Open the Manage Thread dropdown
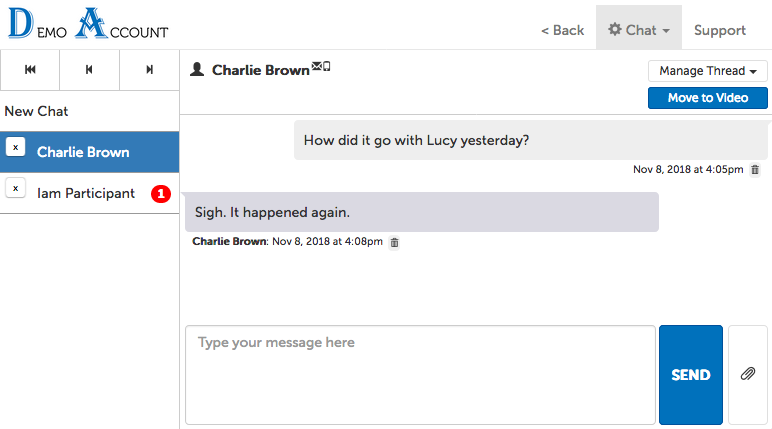Image resolution: width=772 pixels, height=429 pixels. tap(707, 71)
